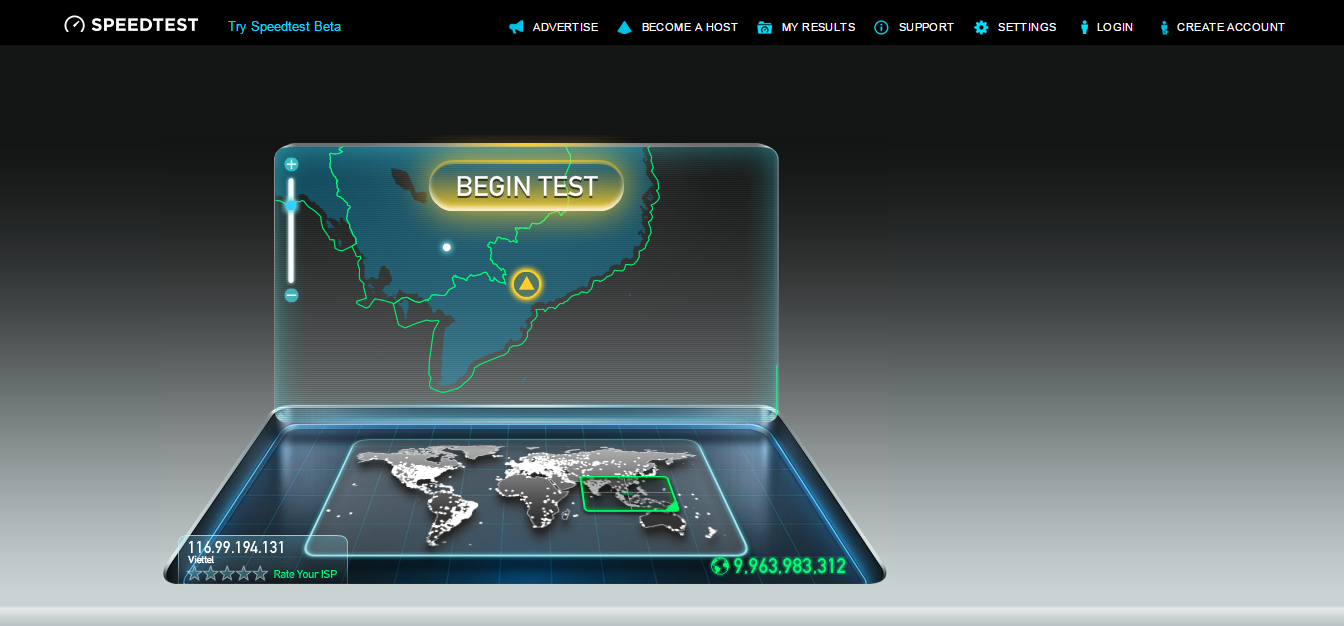Click the Advertise megaphone icon

click(516, 27)
